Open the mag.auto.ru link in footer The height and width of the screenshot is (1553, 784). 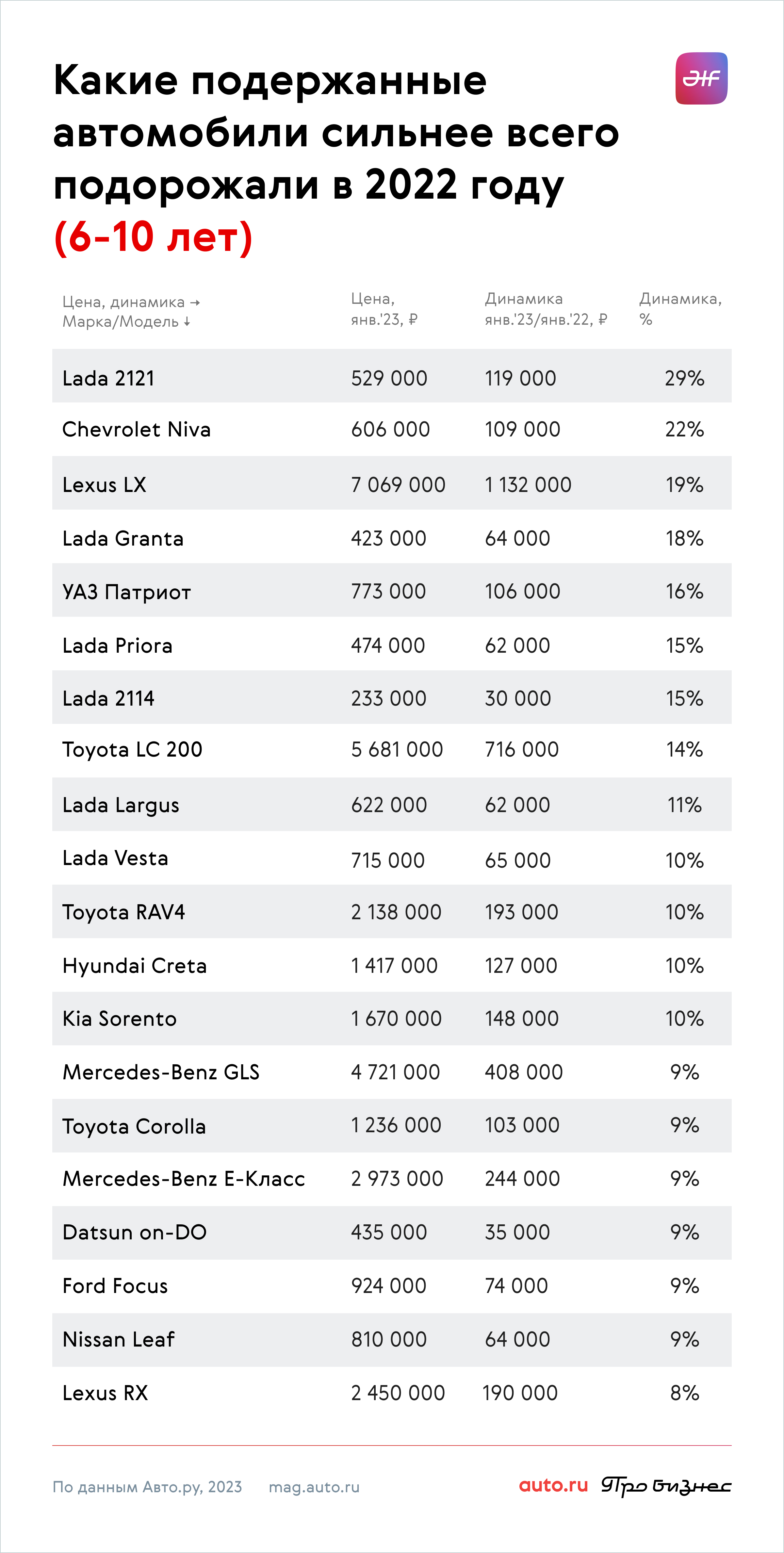pos(314,1487)
